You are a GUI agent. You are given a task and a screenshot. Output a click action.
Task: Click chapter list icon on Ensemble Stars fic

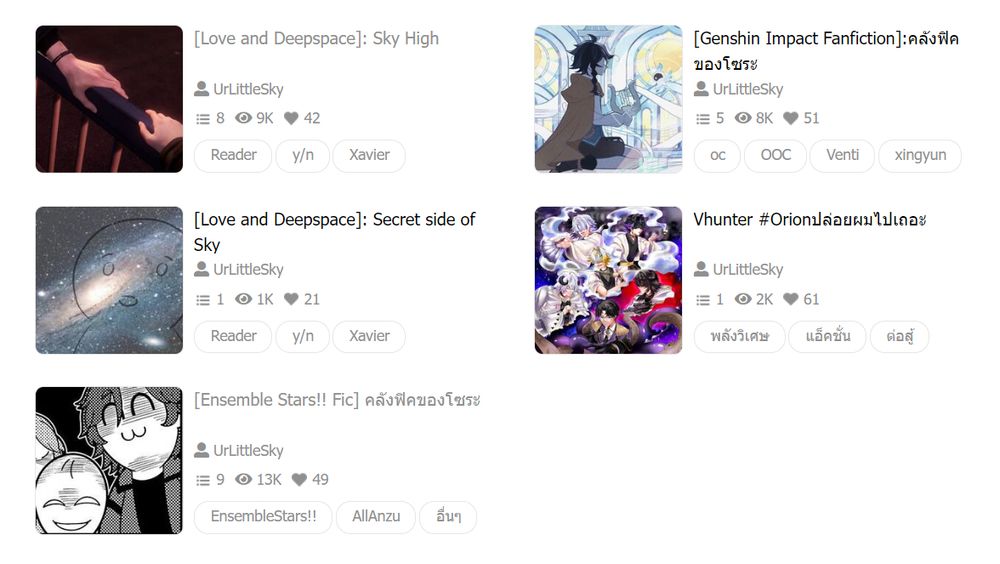click(x=203, y=480)
